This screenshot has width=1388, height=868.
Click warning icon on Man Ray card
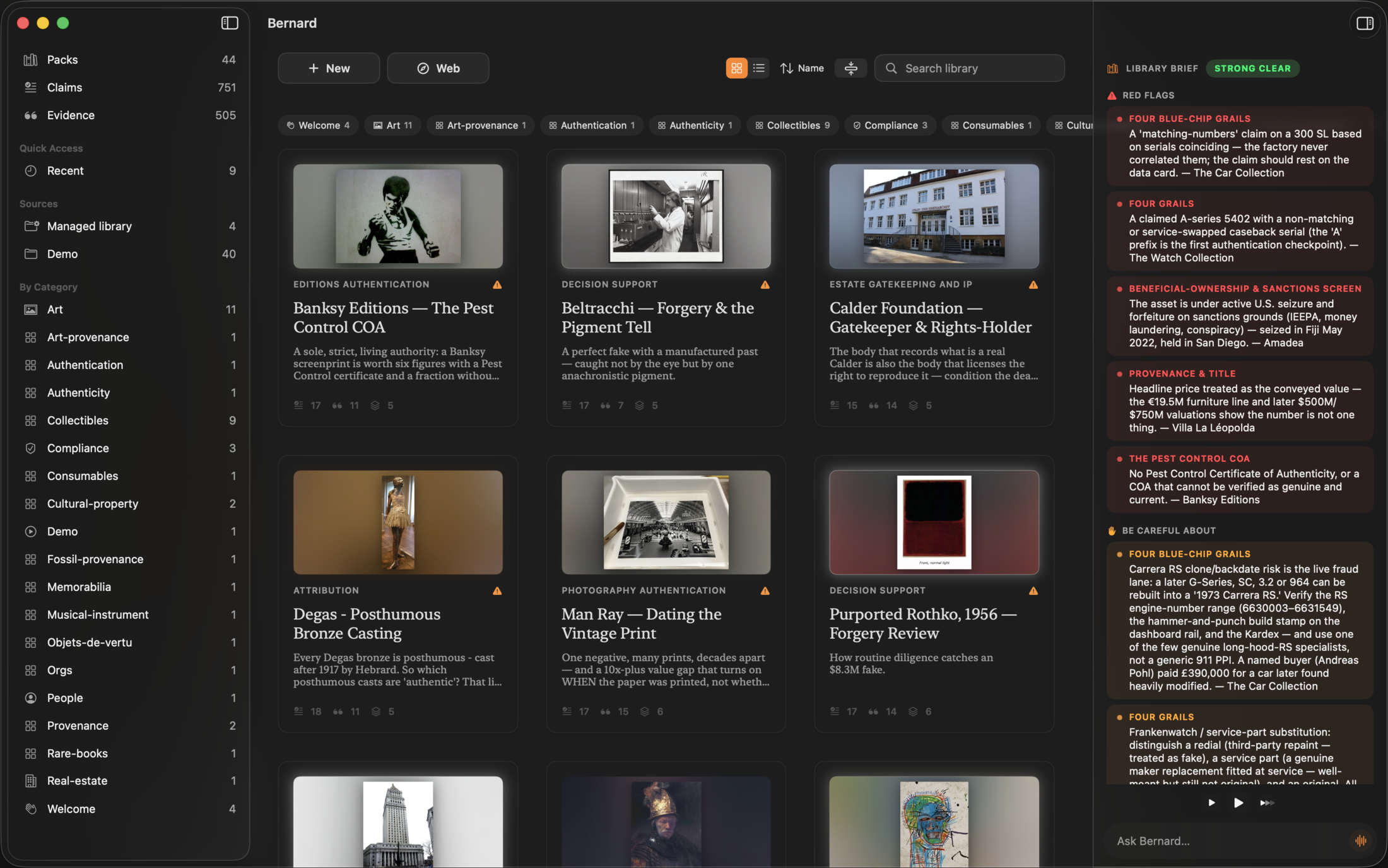click(765, 591)
